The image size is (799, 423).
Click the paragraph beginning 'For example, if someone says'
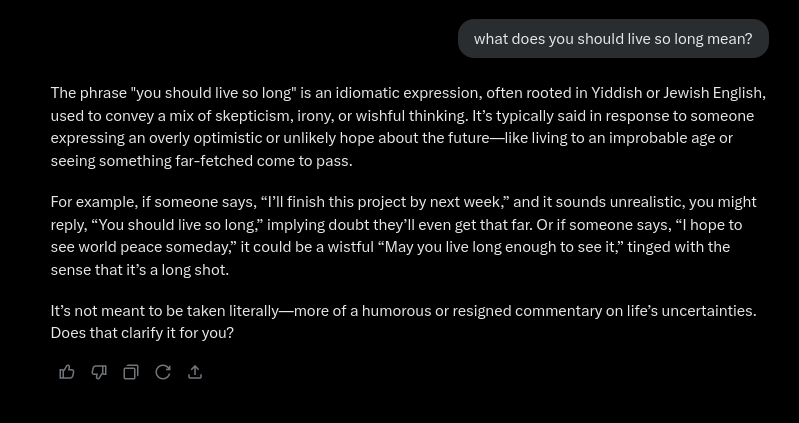[x=404, y=236]
